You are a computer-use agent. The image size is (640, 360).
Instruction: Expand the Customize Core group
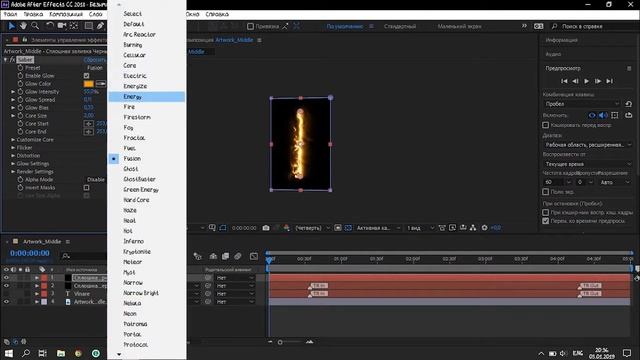click(13, 140)
